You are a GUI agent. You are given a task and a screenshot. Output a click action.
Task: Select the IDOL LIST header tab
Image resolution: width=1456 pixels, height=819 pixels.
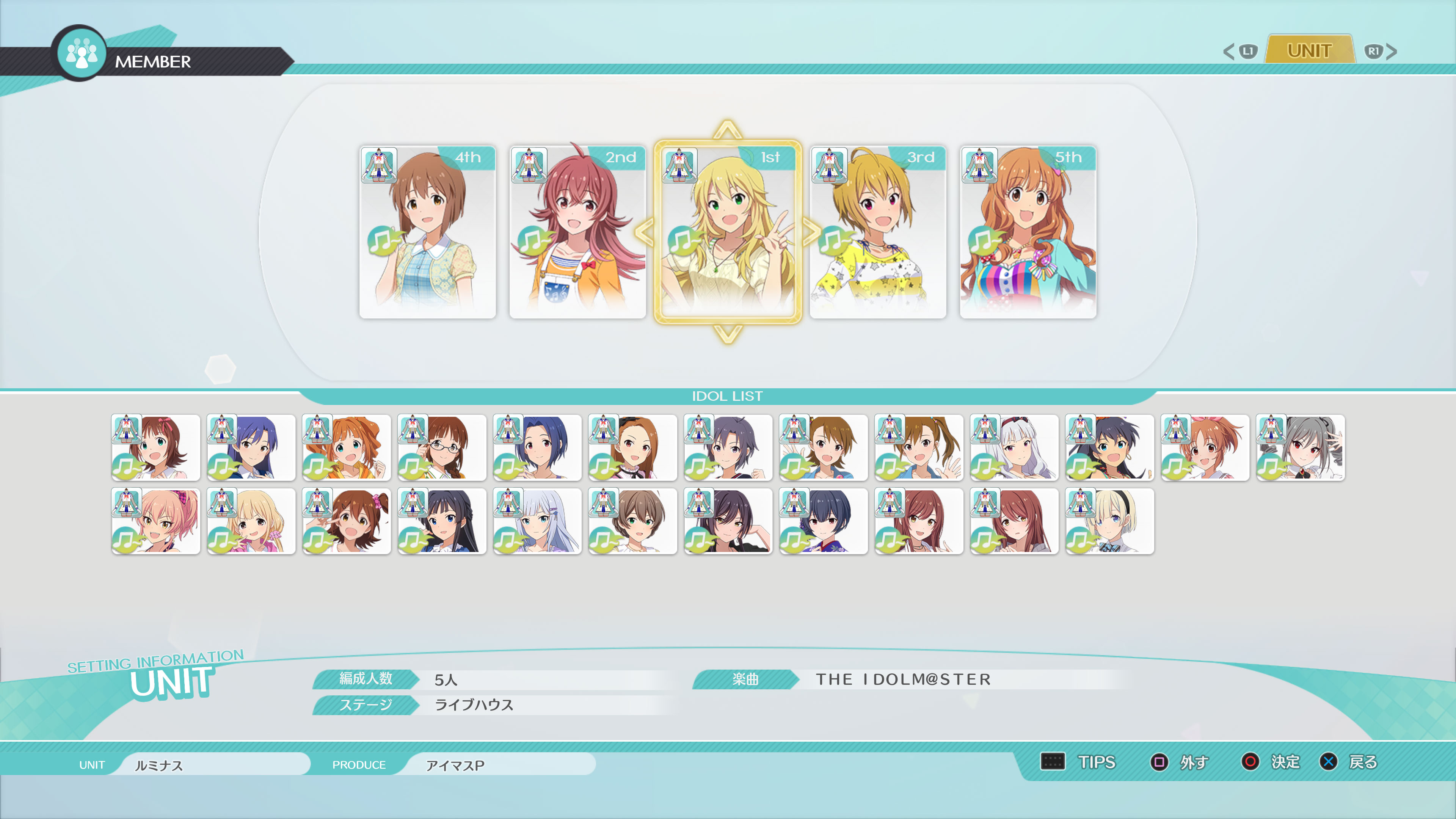tap(728, 395)
